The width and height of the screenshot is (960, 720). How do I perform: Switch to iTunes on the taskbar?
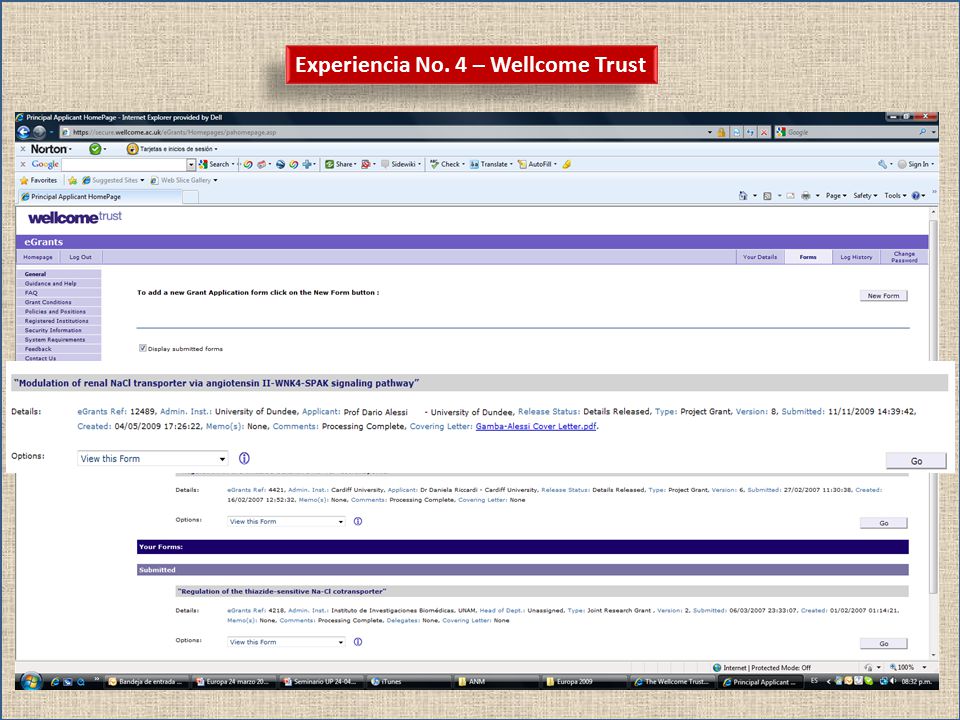click(x=409, y=681)
